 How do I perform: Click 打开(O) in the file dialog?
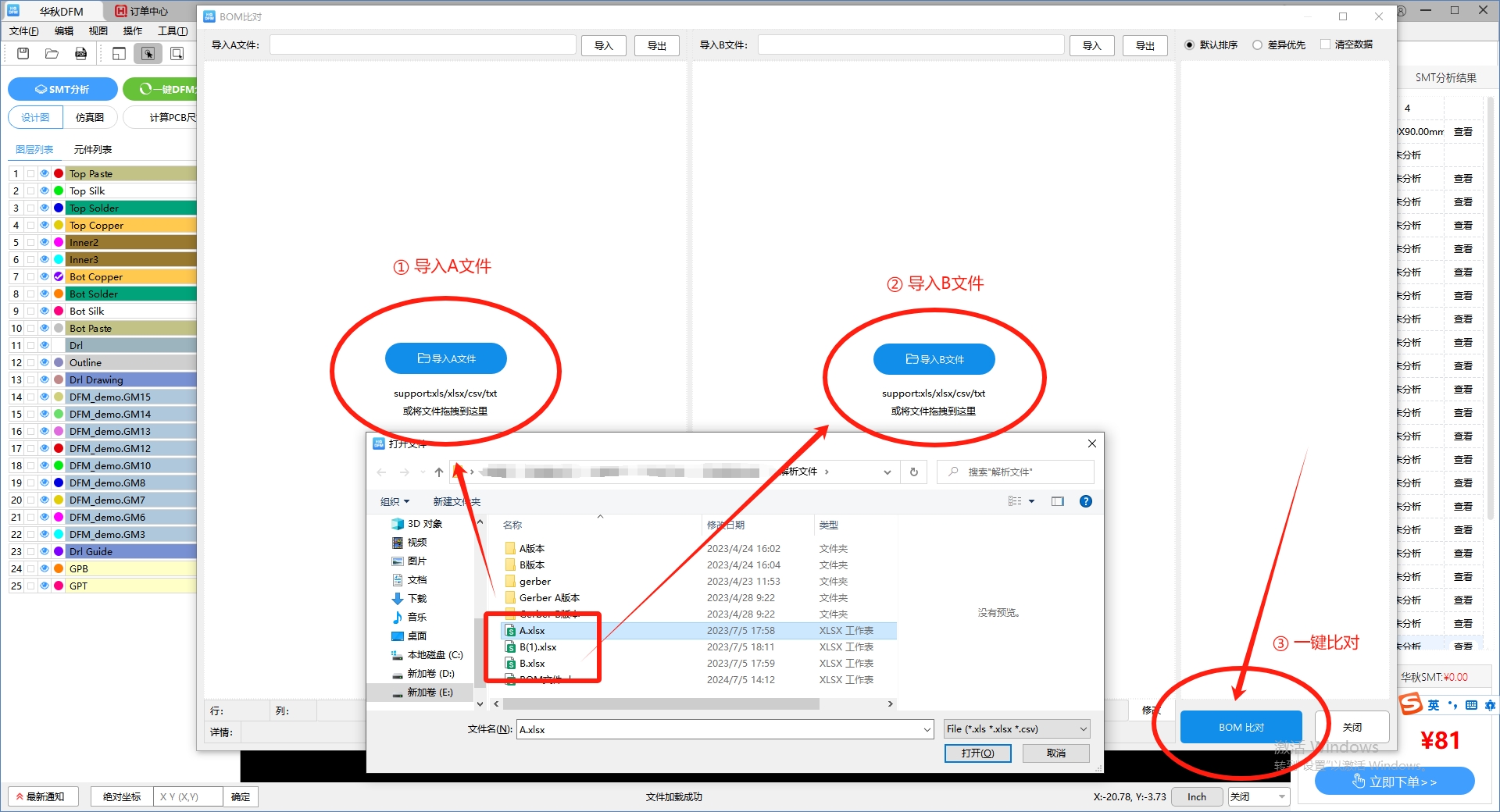[978, 753]
